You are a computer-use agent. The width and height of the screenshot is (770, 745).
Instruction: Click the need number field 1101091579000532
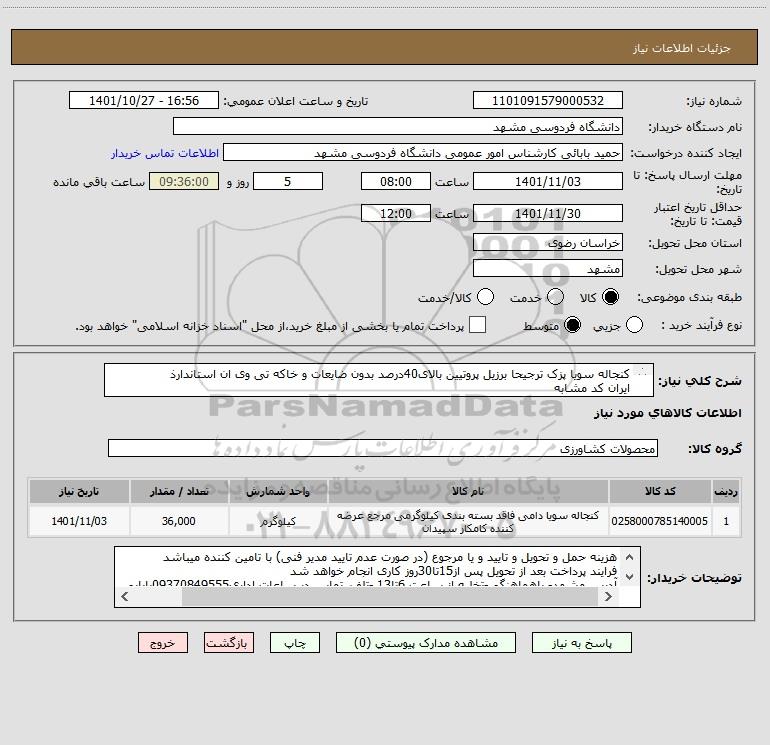click(x=548, y=101)
